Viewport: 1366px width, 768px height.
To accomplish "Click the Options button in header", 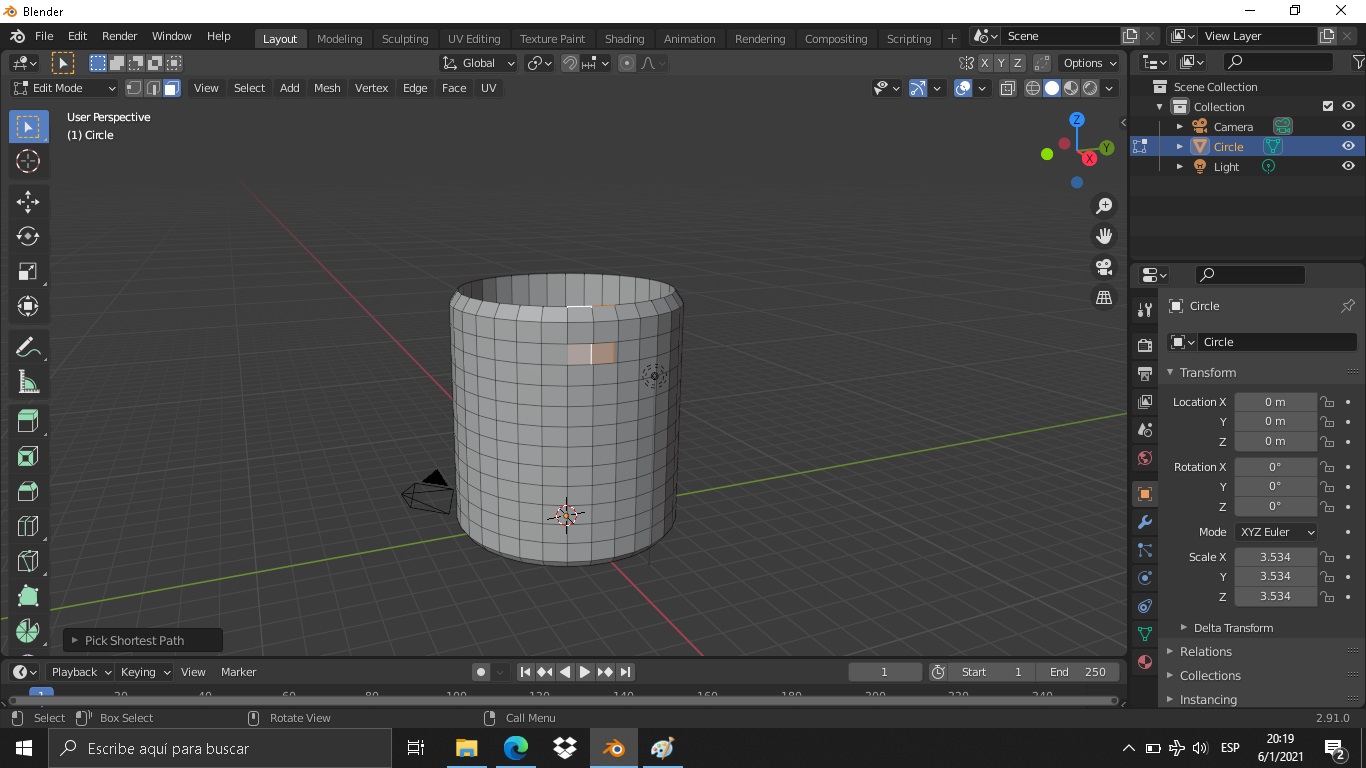I will point(1089,63).
